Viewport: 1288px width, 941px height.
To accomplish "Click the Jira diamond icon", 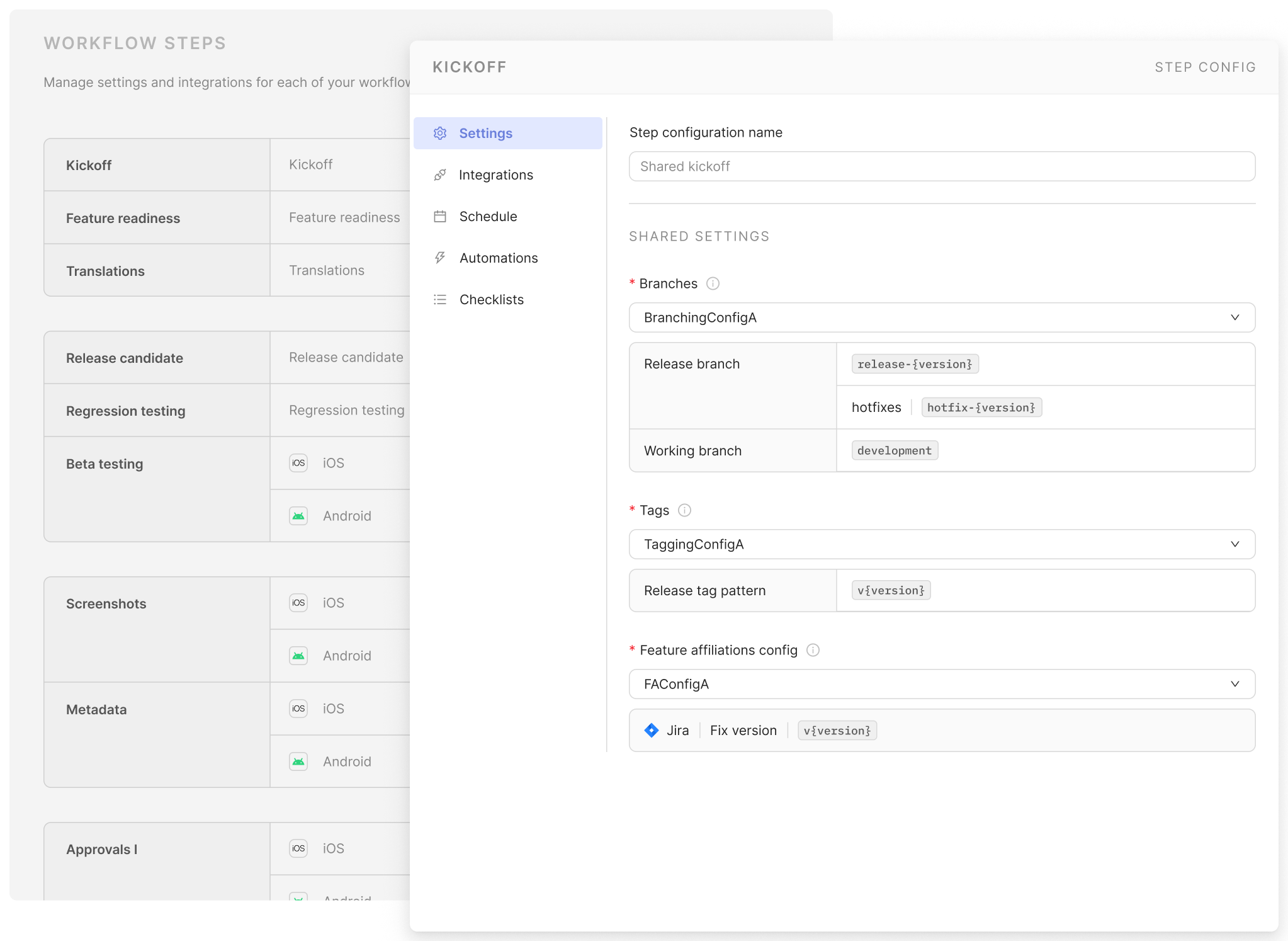I will click(652, 731).
